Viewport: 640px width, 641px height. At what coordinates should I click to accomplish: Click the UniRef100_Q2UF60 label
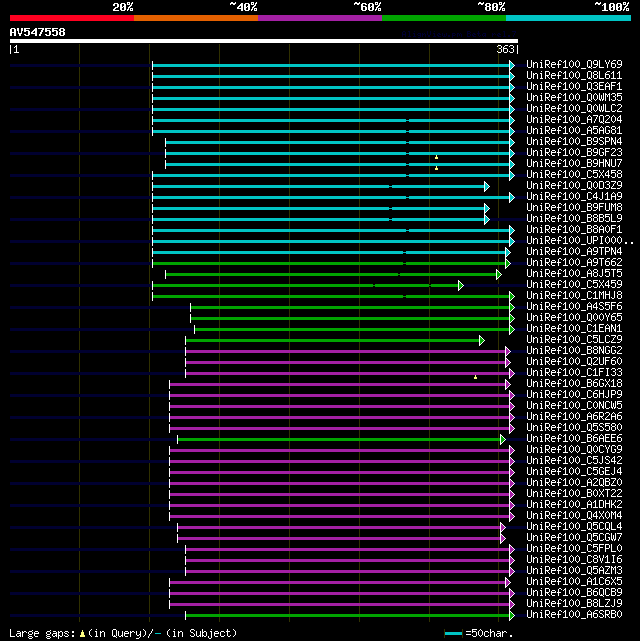point(574,362)
